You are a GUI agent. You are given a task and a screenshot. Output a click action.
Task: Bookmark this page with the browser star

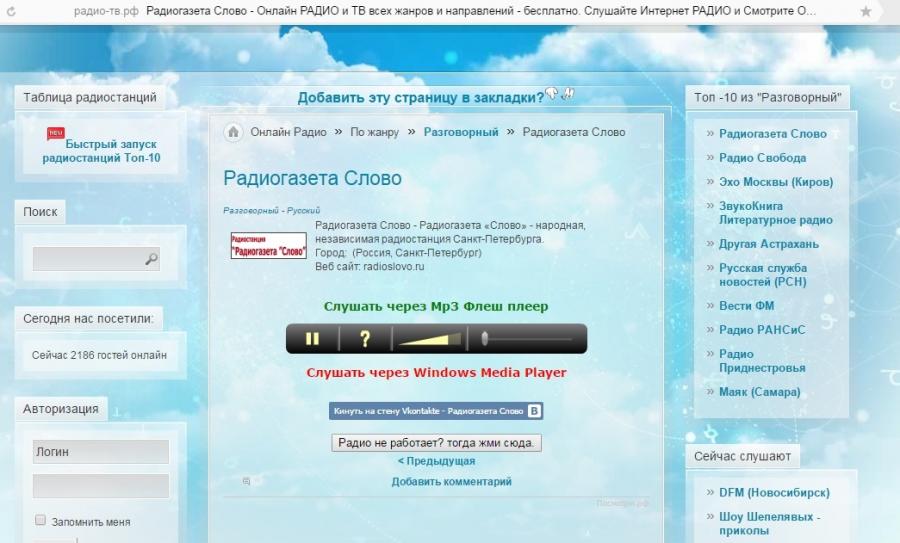point(865,10)
